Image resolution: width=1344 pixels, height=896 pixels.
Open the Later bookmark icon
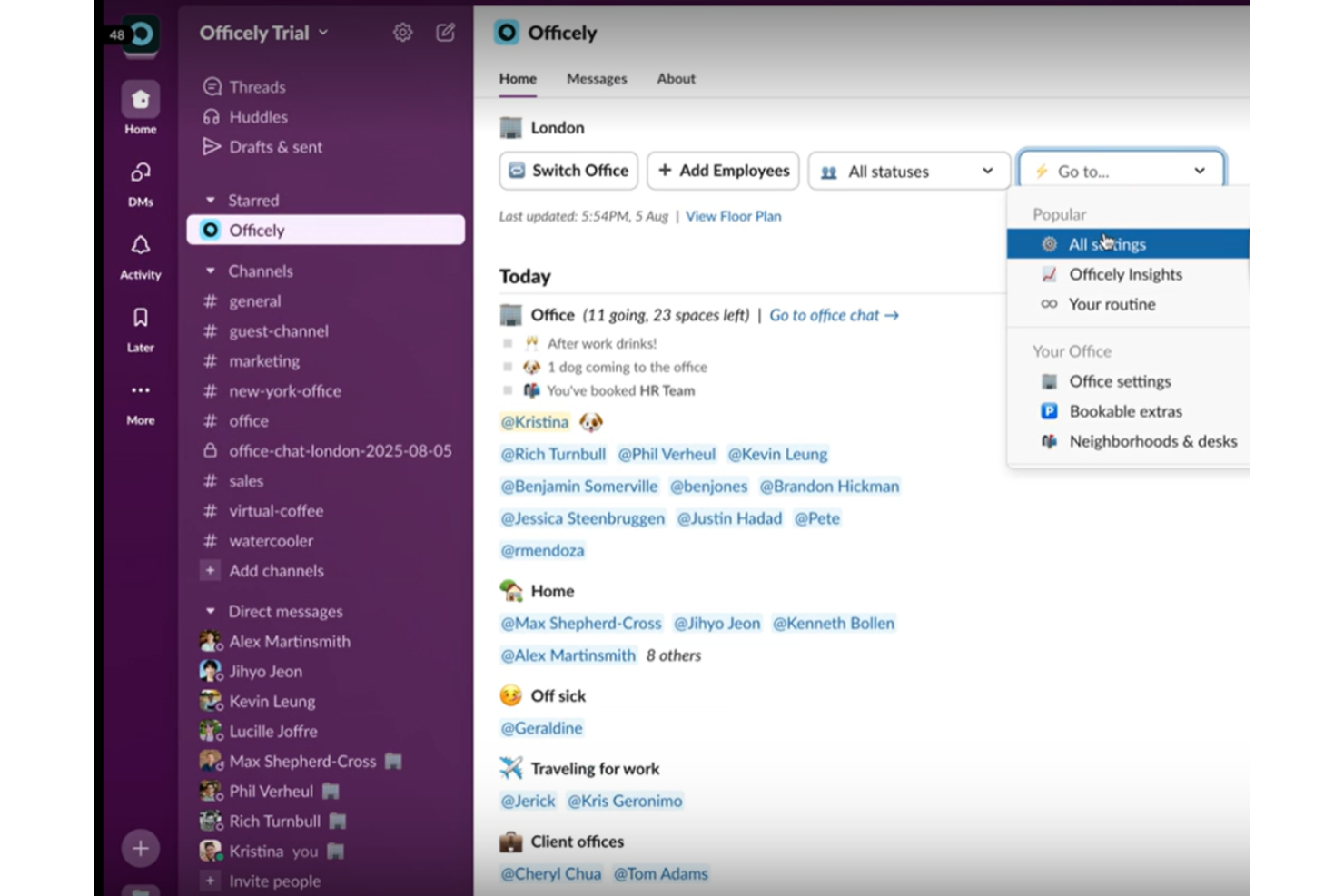click(140, 318)
